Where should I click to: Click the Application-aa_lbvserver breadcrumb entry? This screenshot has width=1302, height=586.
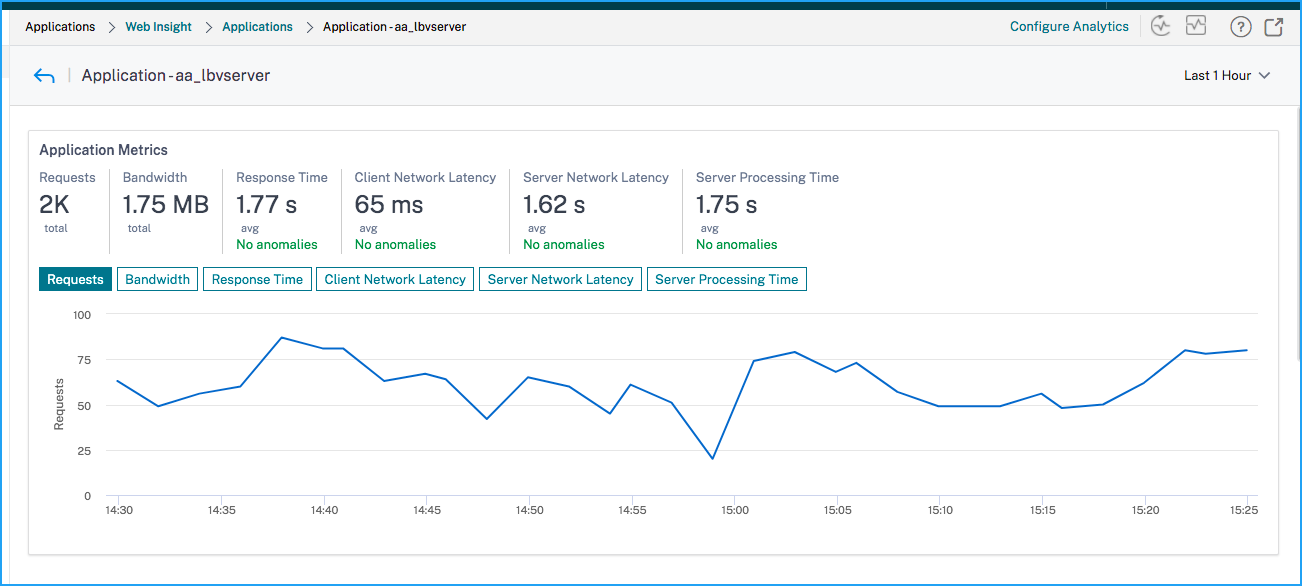point(394,27)
